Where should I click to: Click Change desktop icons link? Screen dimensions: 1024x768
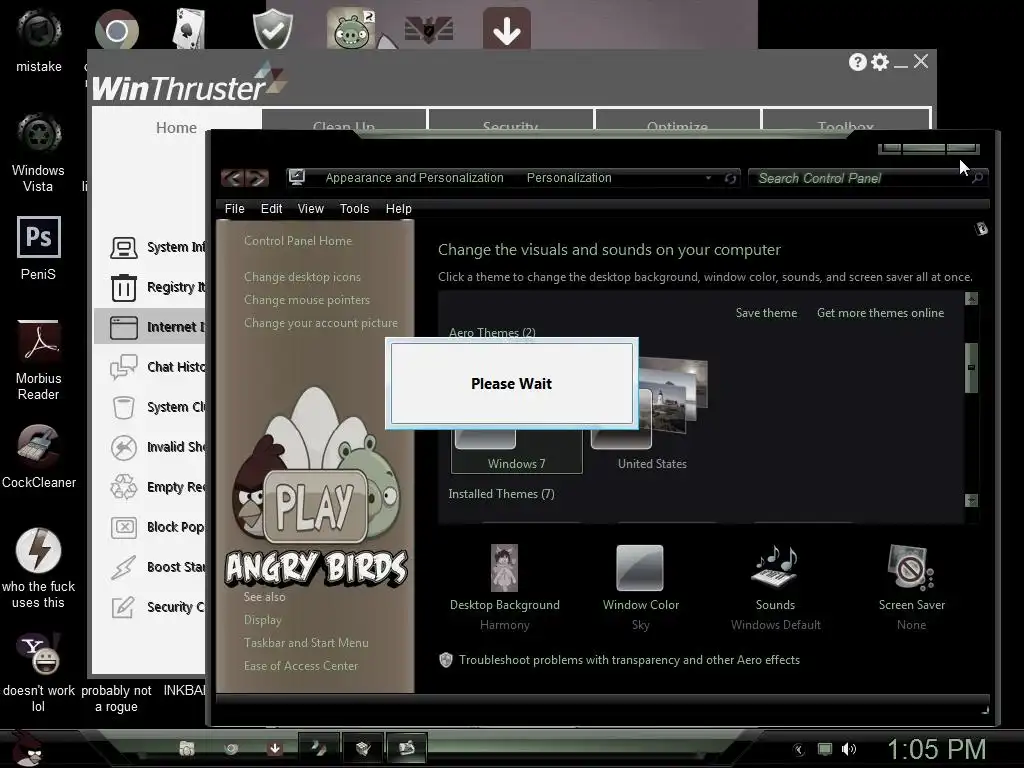point(302,277)
